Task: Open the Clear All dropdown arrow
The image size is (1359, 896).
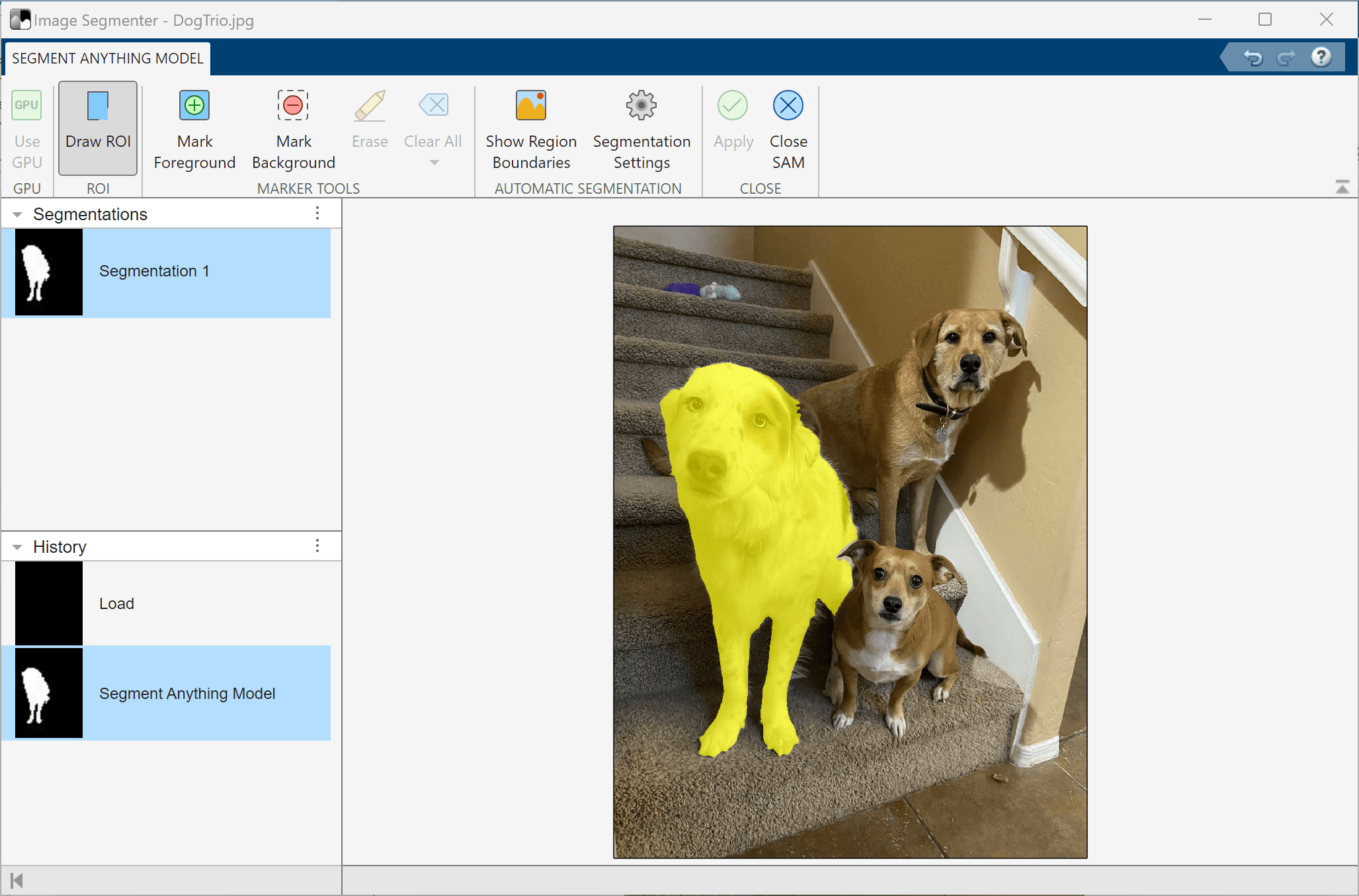Action: point(434,163)
